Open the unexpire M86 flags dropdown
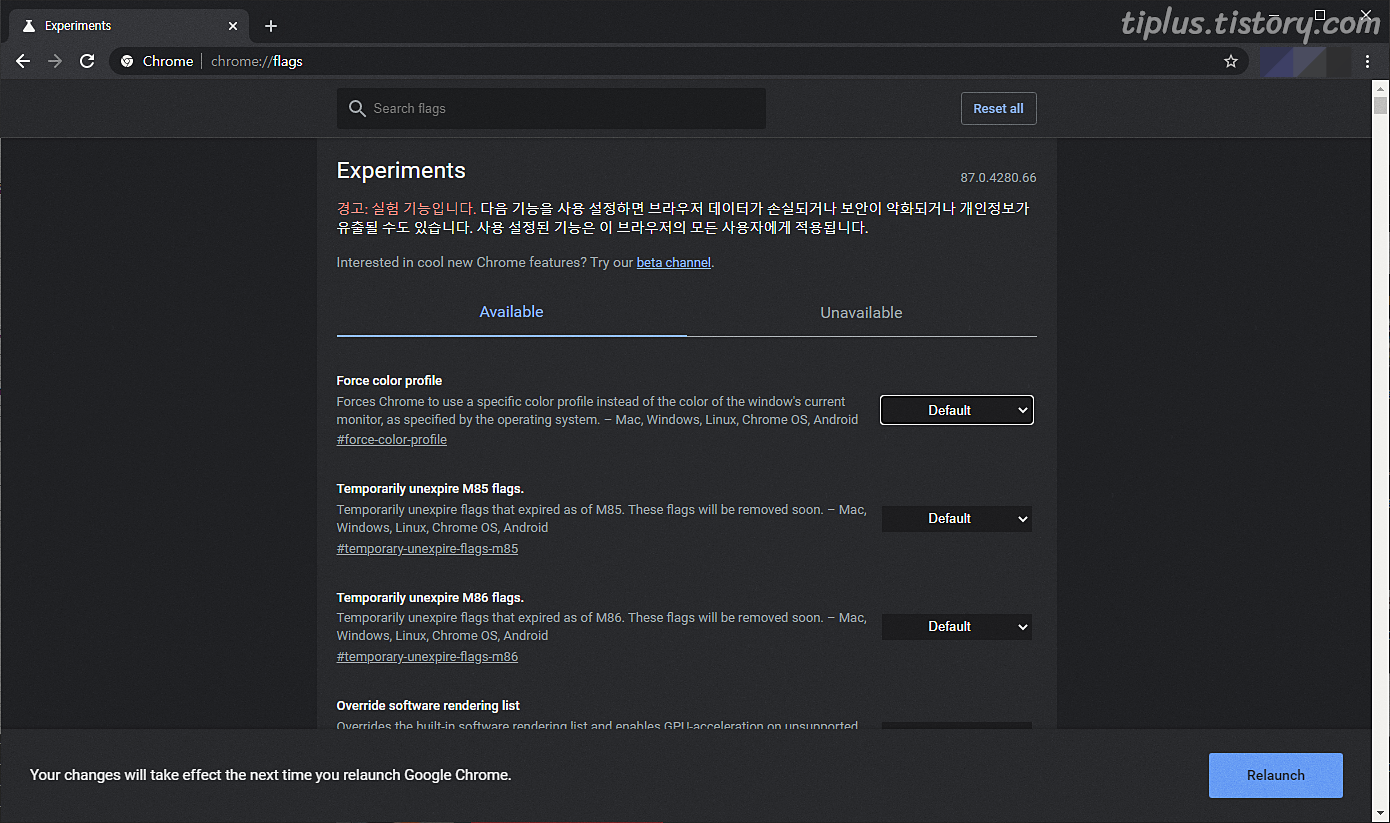Image resolution: width=1390 pixels, height=823 pixels. tap(957, 626)
